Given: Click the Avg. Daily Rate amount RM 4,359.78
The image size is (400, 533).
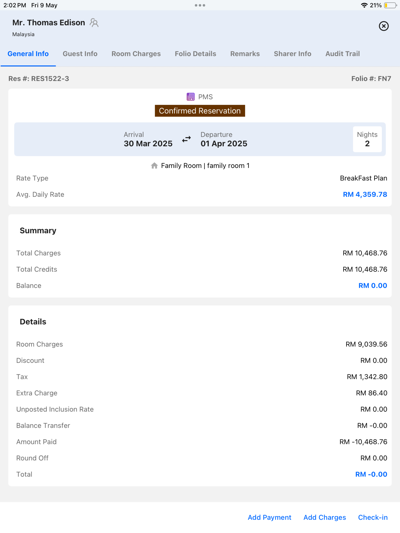Looking at the screenshot, I should point(365,194).
